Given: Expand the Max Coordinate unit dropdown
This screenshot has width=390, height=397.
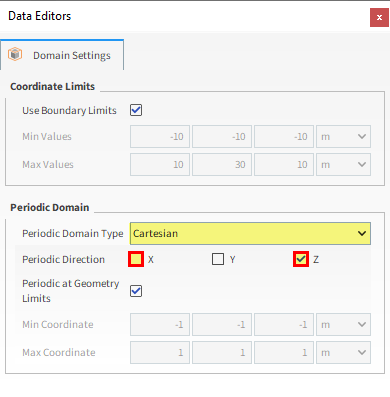Looking at the screenshot, I should (343, 352).
